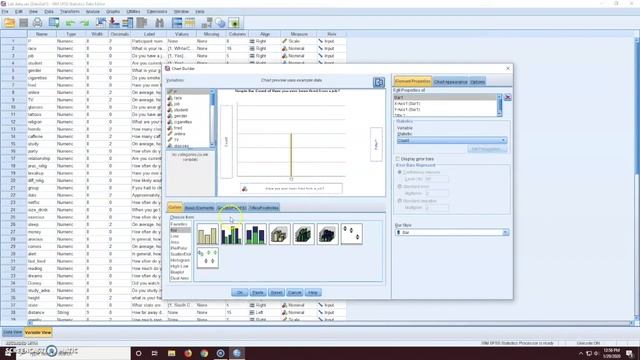Switch to the Data View tab

(12, 333)
